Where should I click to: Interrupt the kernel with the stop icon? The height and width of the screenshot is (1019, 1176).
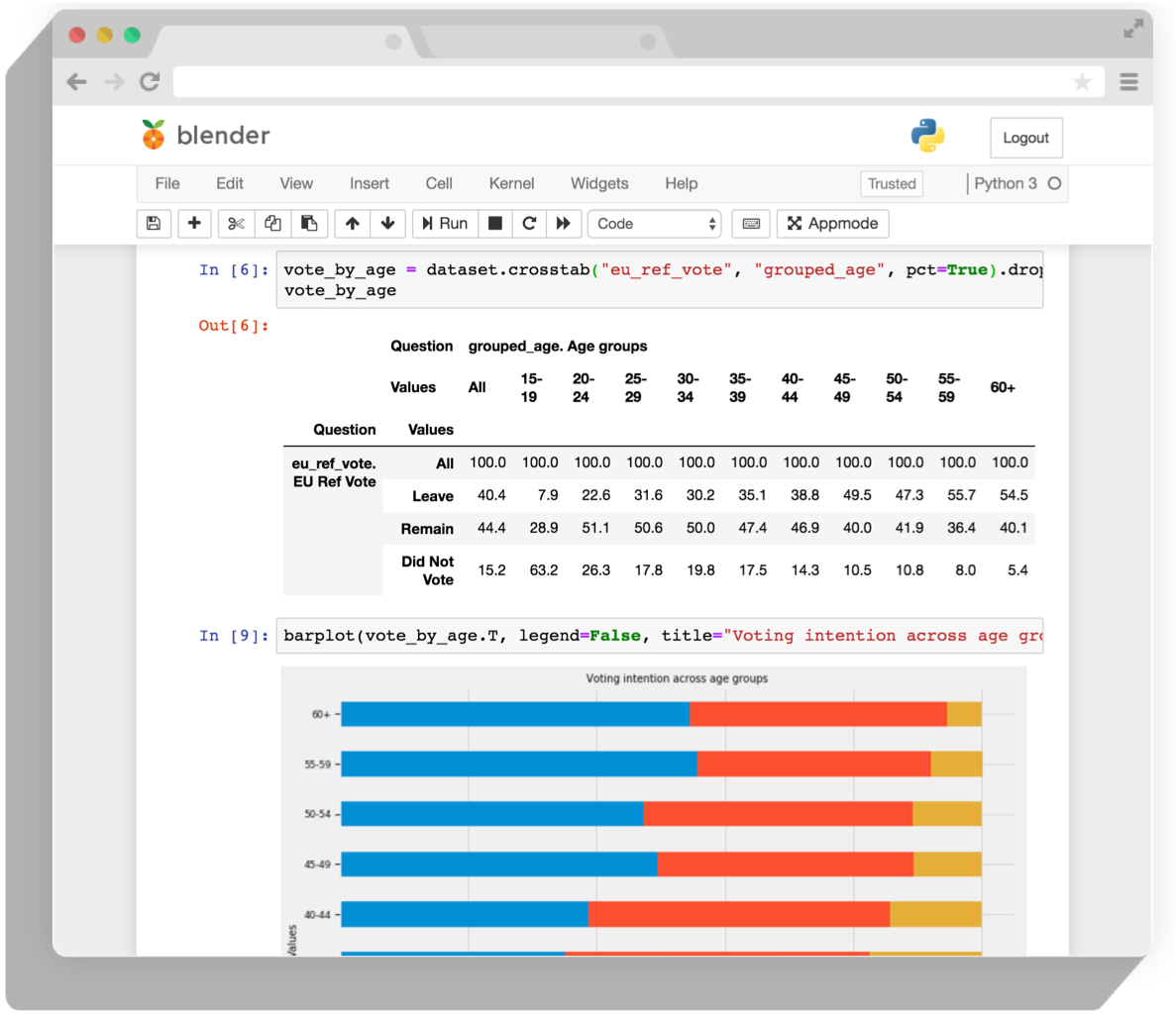(x=494, y=223)
